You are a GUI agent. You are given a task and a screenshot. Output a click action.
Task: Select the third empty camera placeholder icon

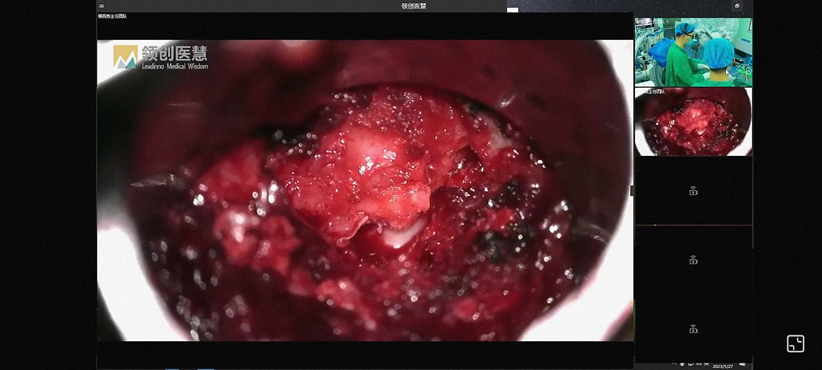click(x=693, y=329)
